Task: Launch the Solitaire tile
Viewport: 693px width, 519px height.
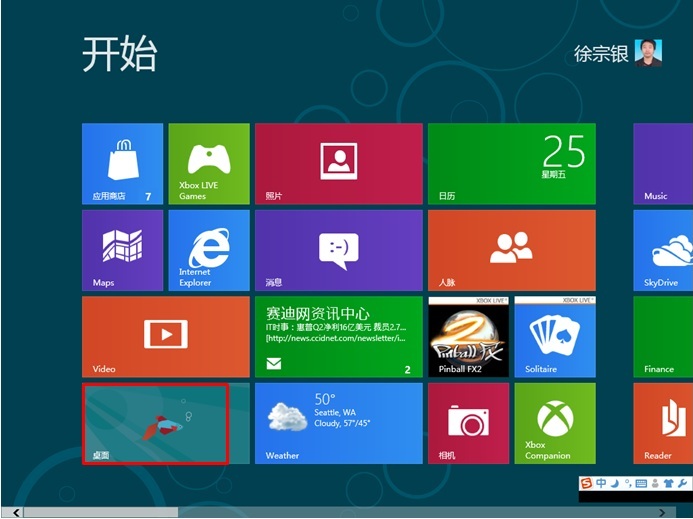Action: pos(555,337)
